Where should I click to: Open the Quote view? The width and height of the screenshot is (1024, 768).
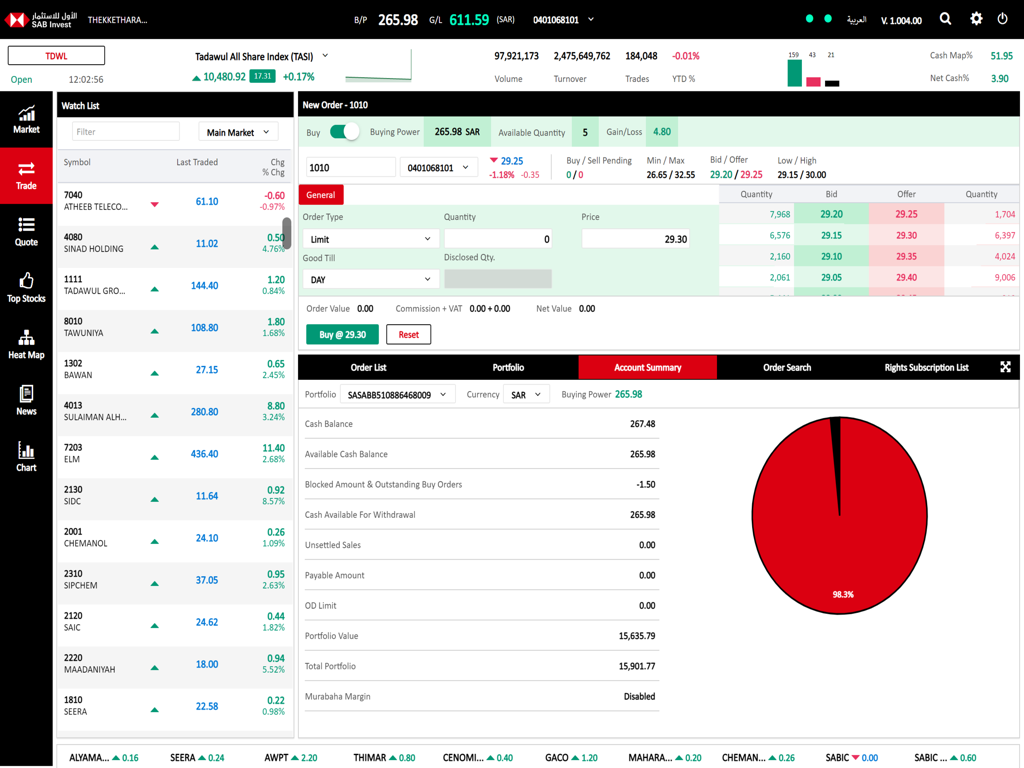click(25, 231)
